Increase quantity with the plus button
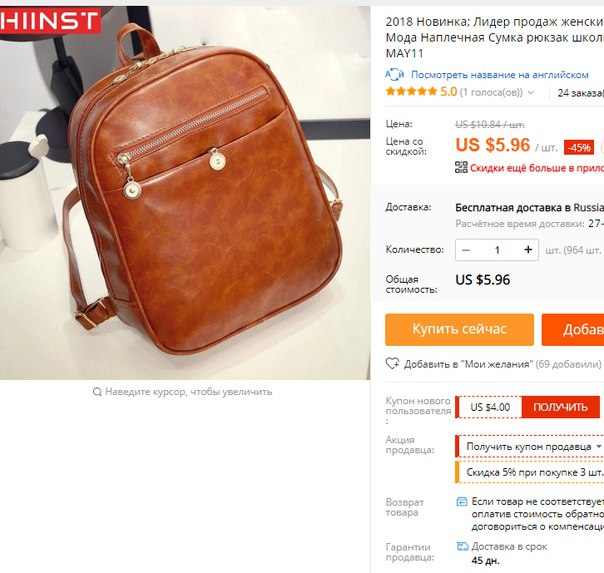The image size is (604, 573). point(528,250)
